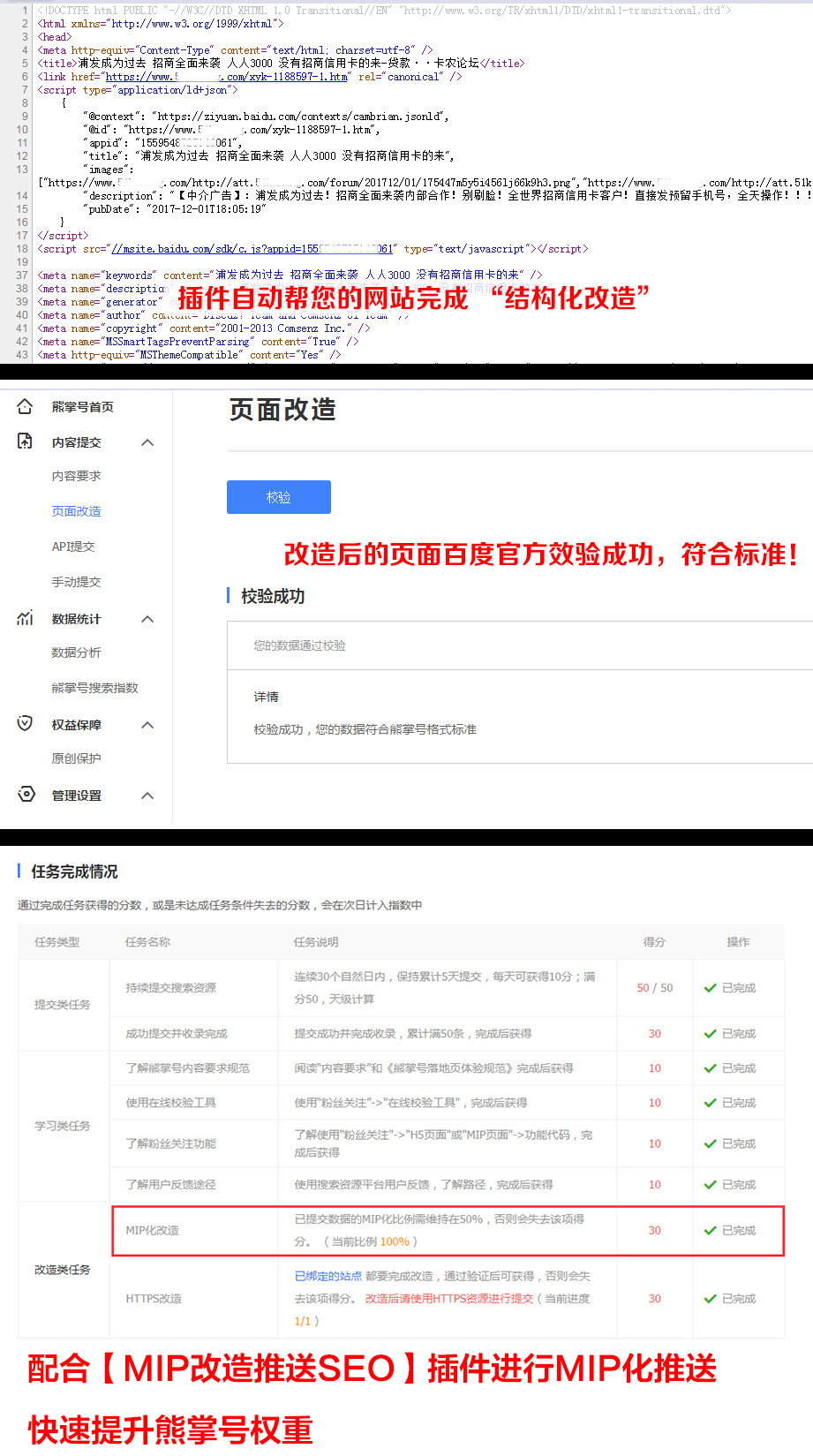Select 内容要求 in the sidebar

coord(76,476)
